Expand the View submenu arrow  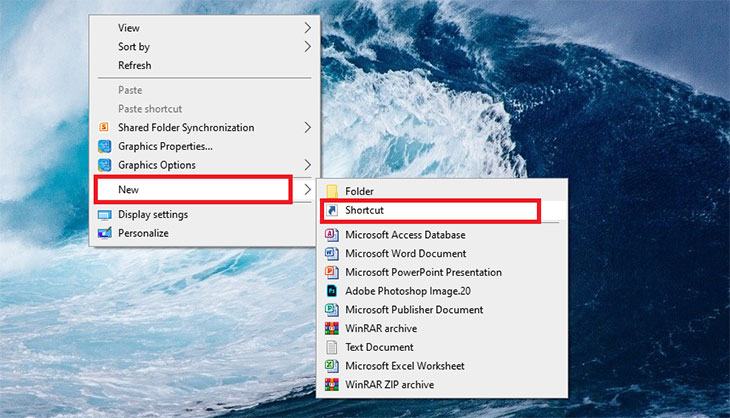[x=308, y=28]
